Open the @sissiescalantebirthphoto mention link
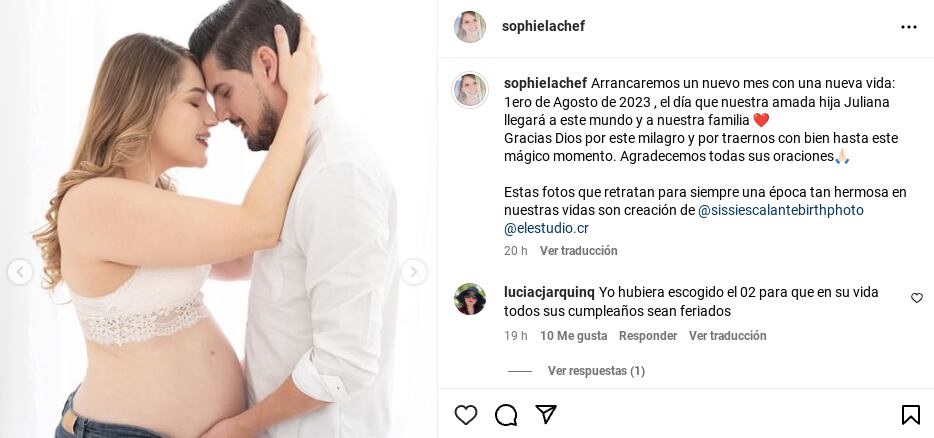The image size is (934, 438). point(780,210)
